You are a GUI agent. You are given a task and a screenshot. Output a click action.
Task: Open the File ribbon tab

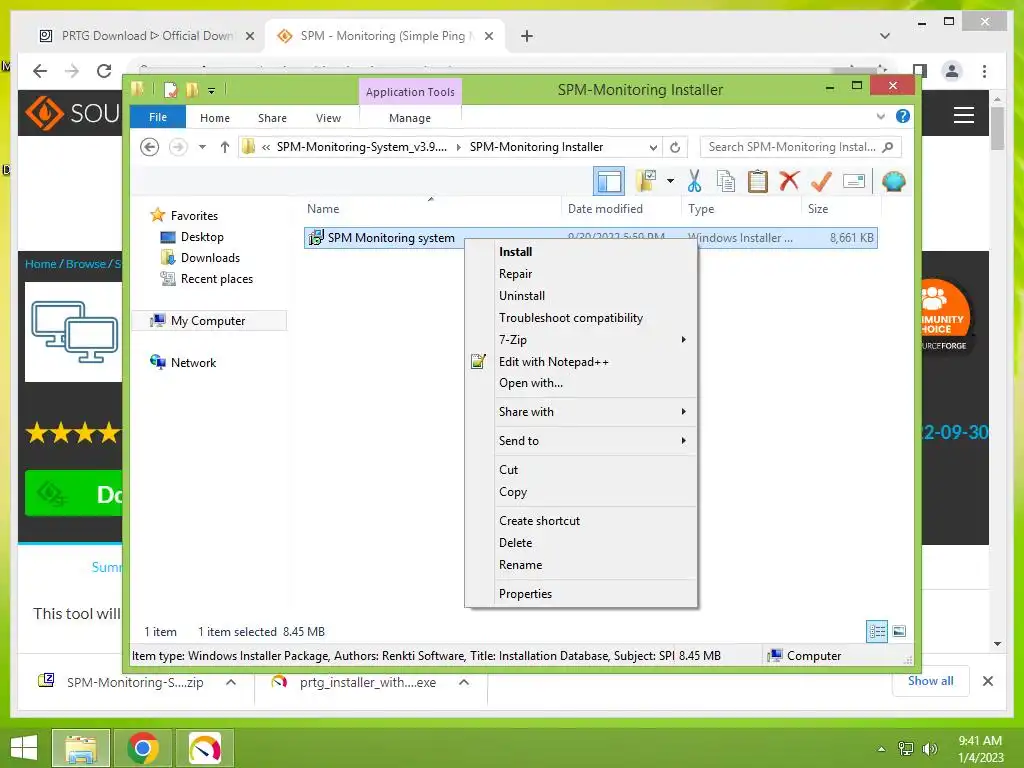158,117
